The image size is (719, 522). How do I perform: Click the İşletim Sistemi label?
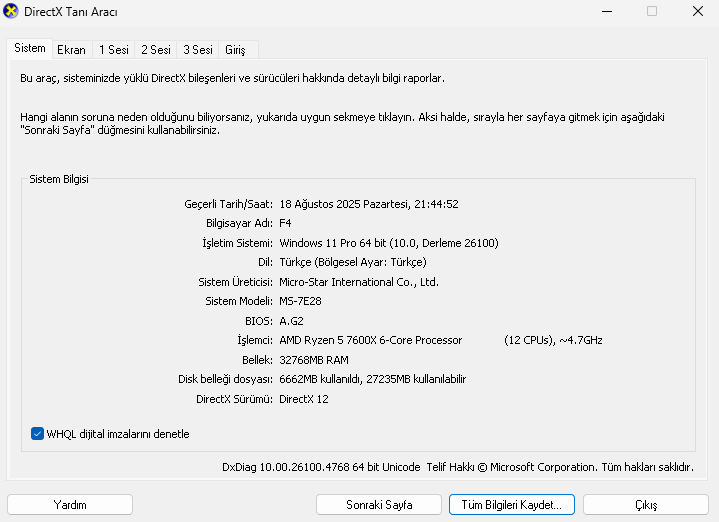238,243
